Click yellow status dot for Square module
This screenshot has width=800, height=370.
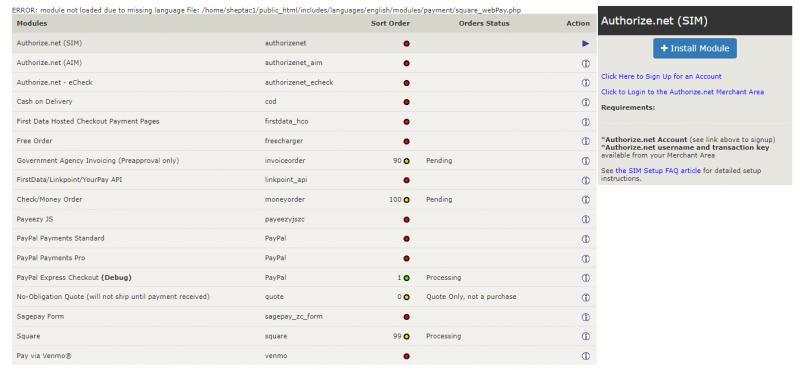coord(407,336)
